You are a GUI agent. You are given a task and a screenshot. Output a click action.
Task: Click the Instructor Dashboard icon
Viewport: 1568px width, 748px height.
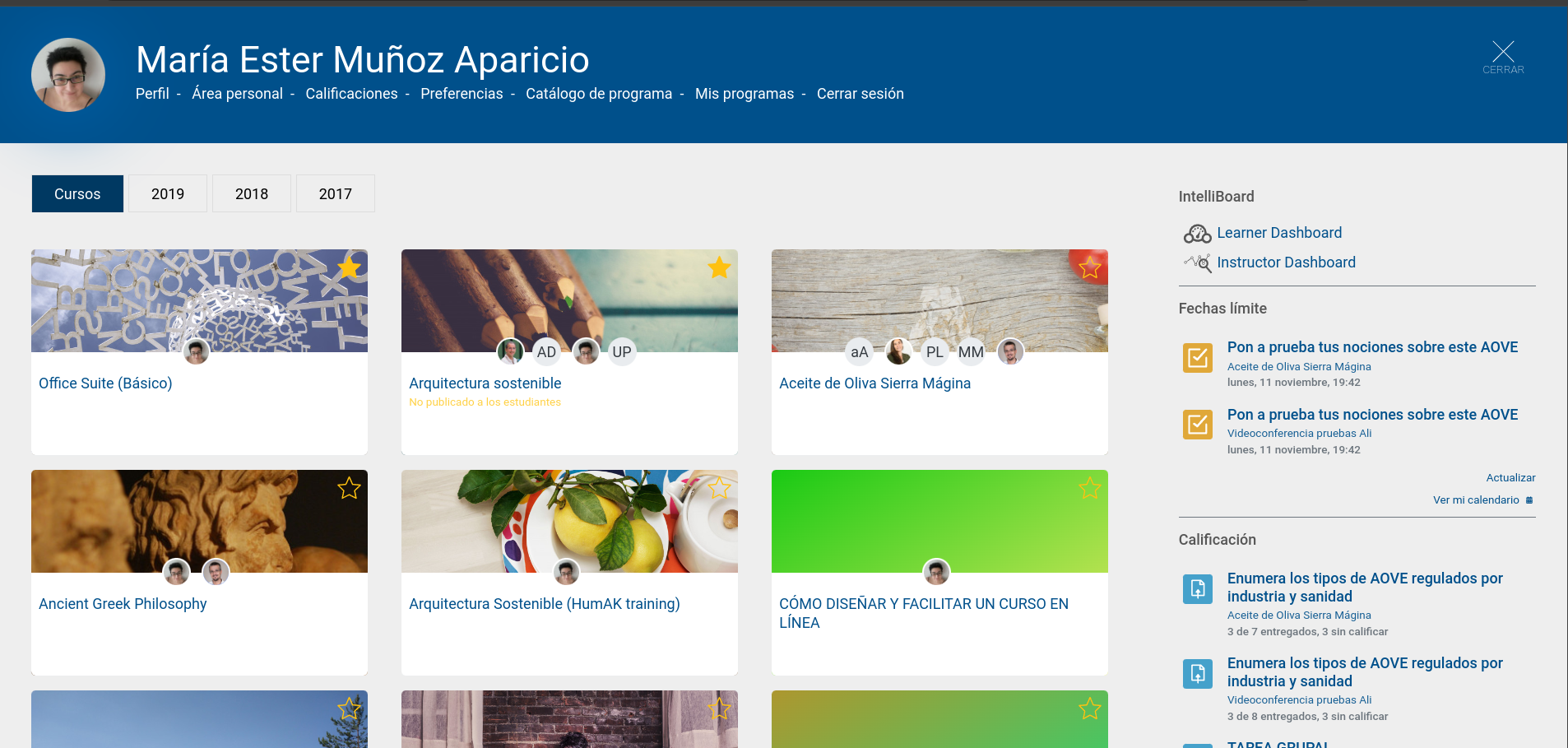click(x=1197, y=262)
